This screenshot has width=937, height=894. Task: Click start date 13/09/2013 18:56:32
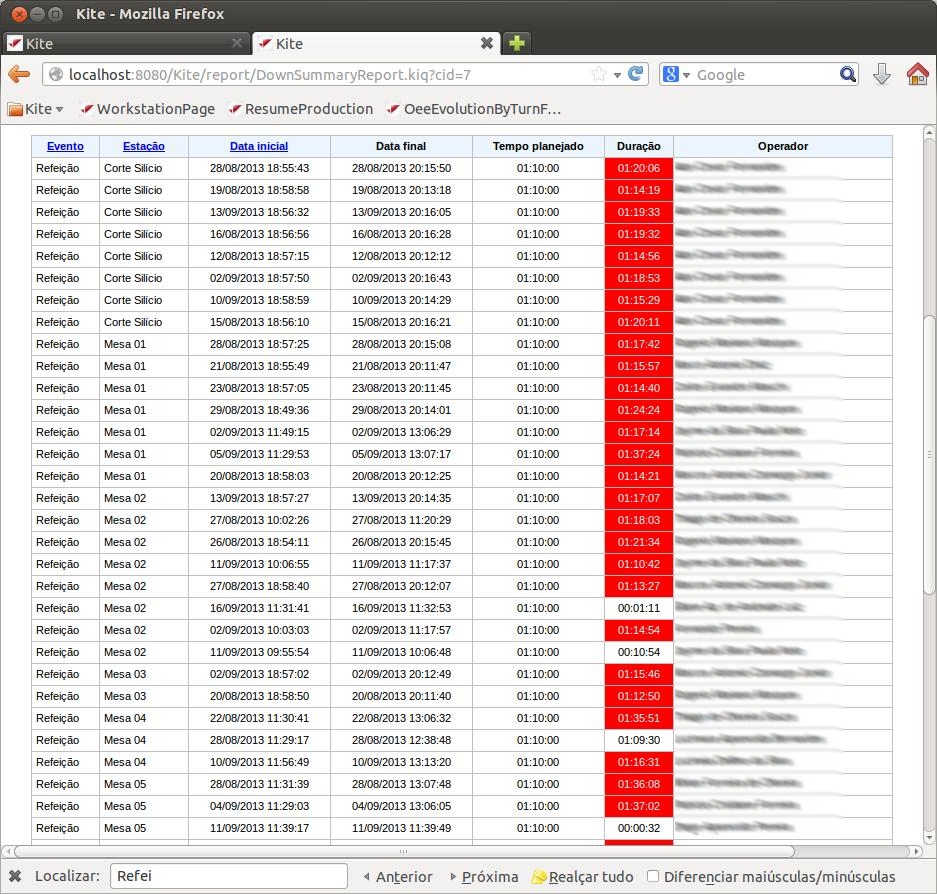[x=259, y=213]
